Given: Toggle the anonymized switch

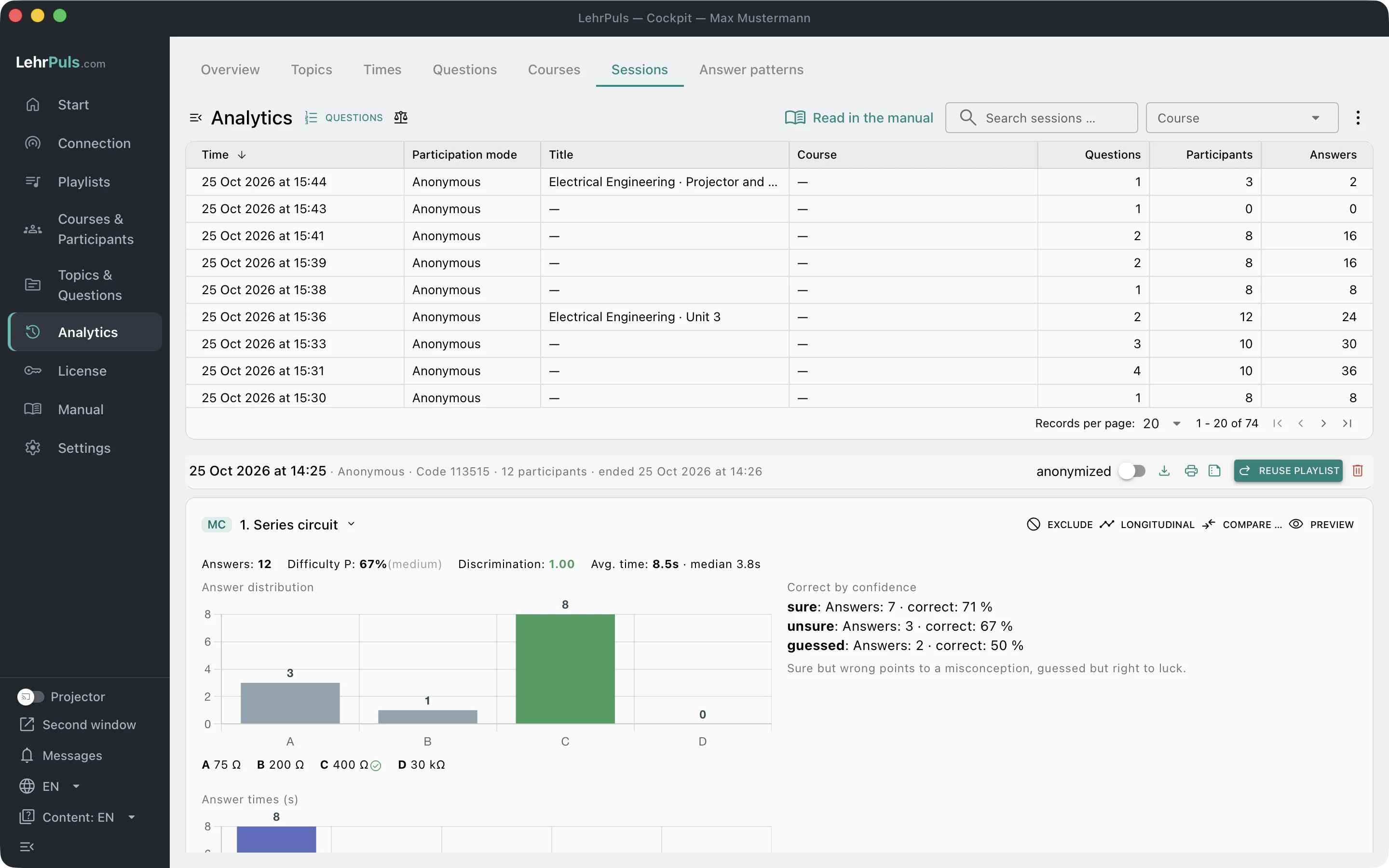Looking at the screenshot, I should (x=1132, y=471).
